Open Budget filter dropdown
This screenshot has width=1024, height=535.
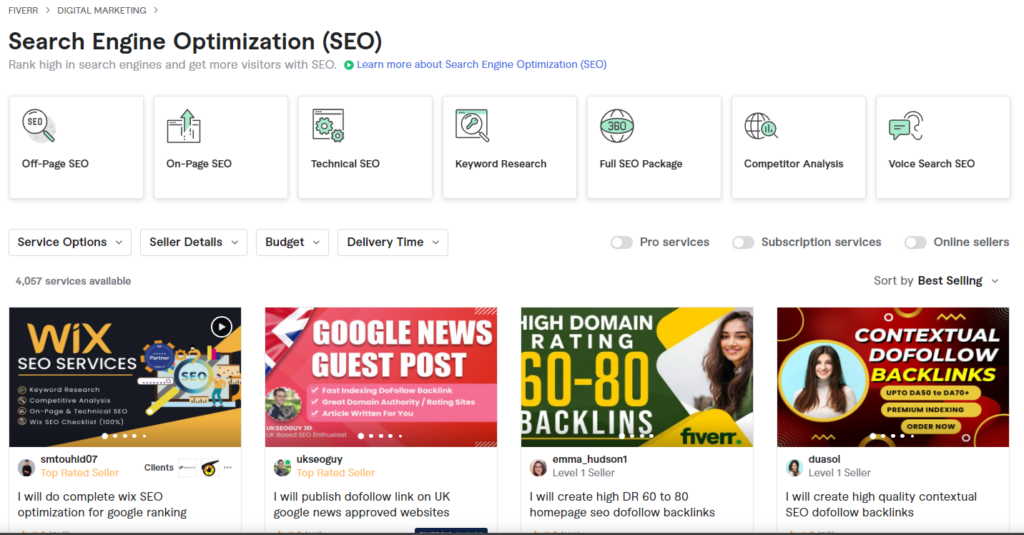292,242
